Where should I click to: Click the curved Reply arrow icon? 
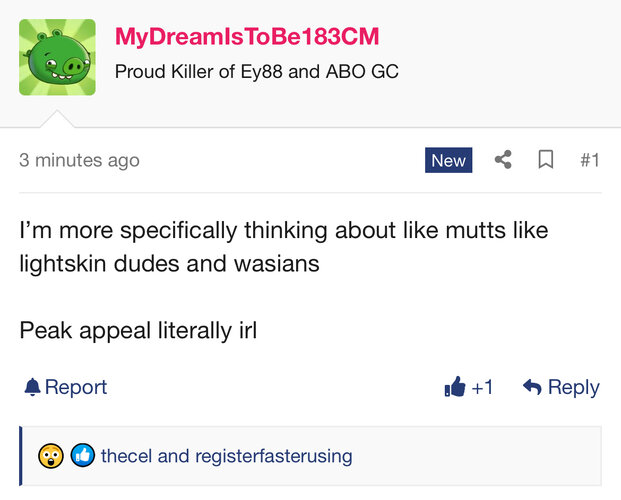point(532,387)
